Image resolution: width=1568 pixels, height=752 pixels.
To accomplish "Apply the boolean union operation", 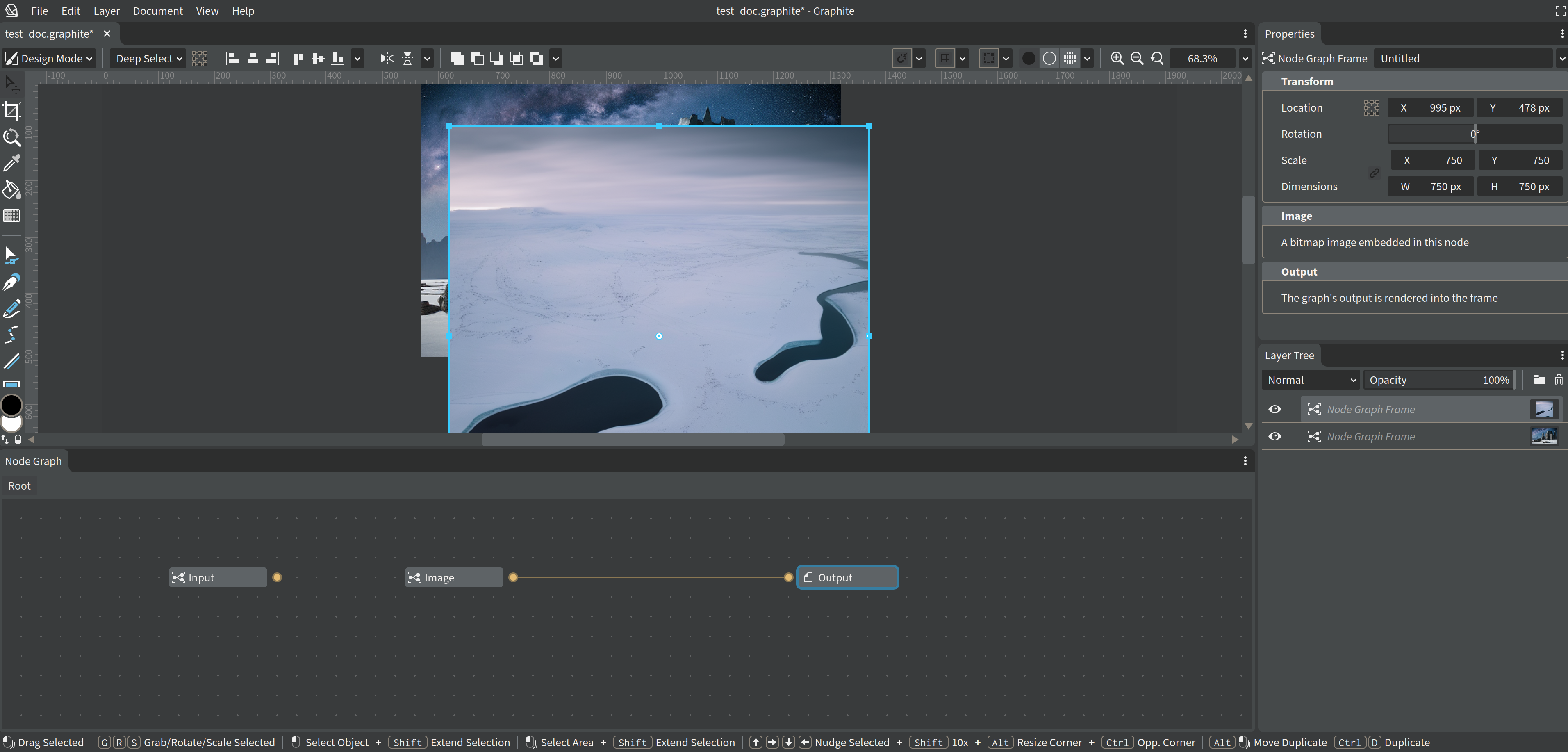I will pos(457,59).
